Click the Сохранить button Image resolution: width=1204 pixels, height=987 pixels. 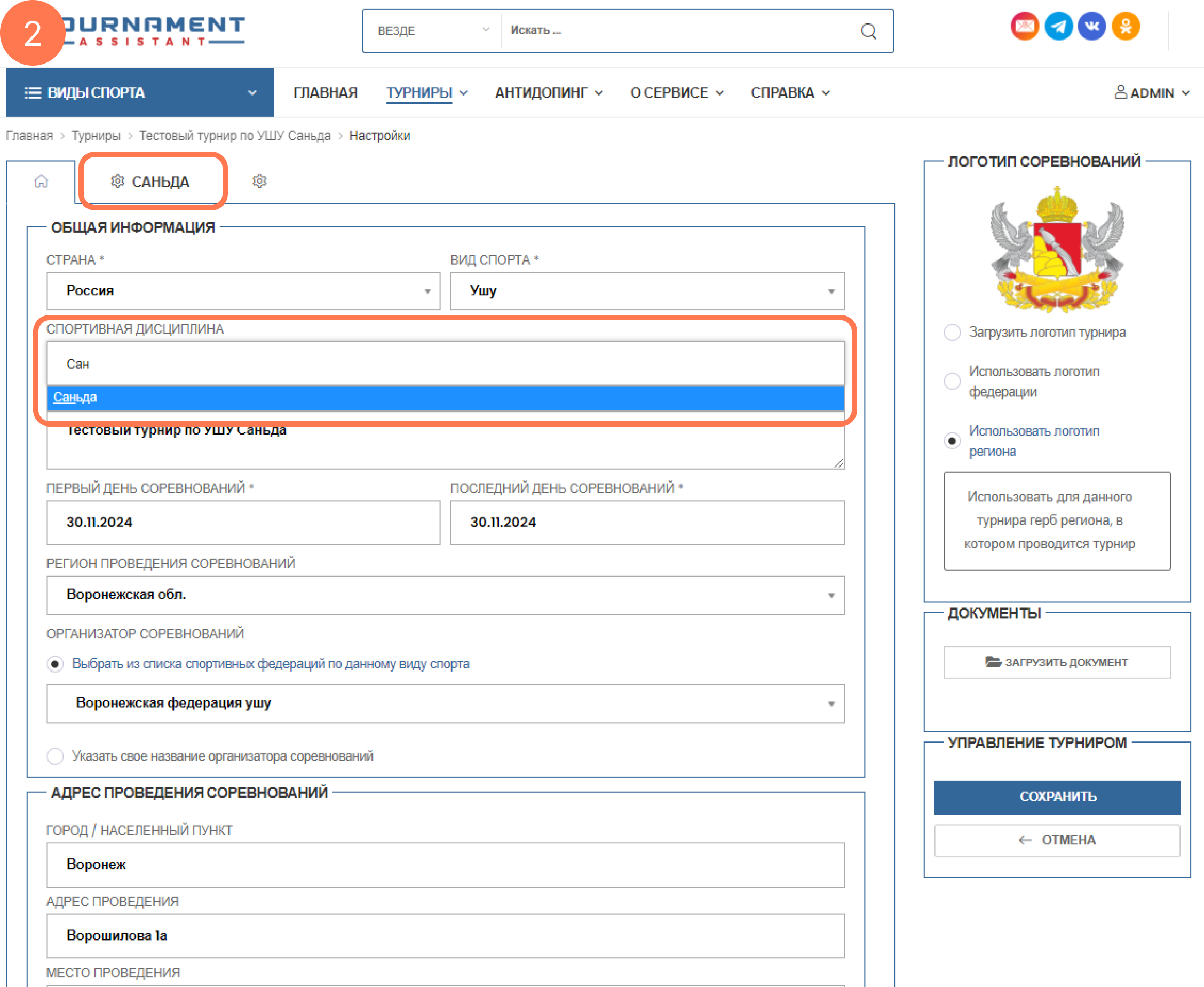click(x=1057, y=797)
